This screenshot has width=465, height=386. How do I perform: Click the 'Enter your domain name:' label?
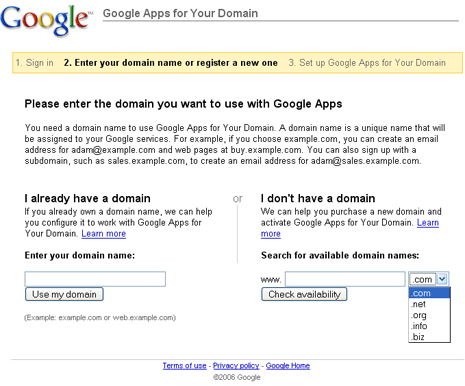point(80,255)
